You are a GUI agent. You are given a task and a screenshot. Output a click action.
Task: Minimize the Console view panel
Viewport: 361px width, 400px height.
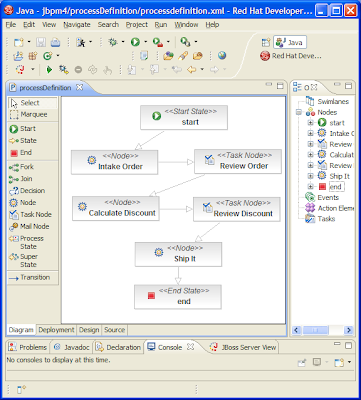(338, 345)
